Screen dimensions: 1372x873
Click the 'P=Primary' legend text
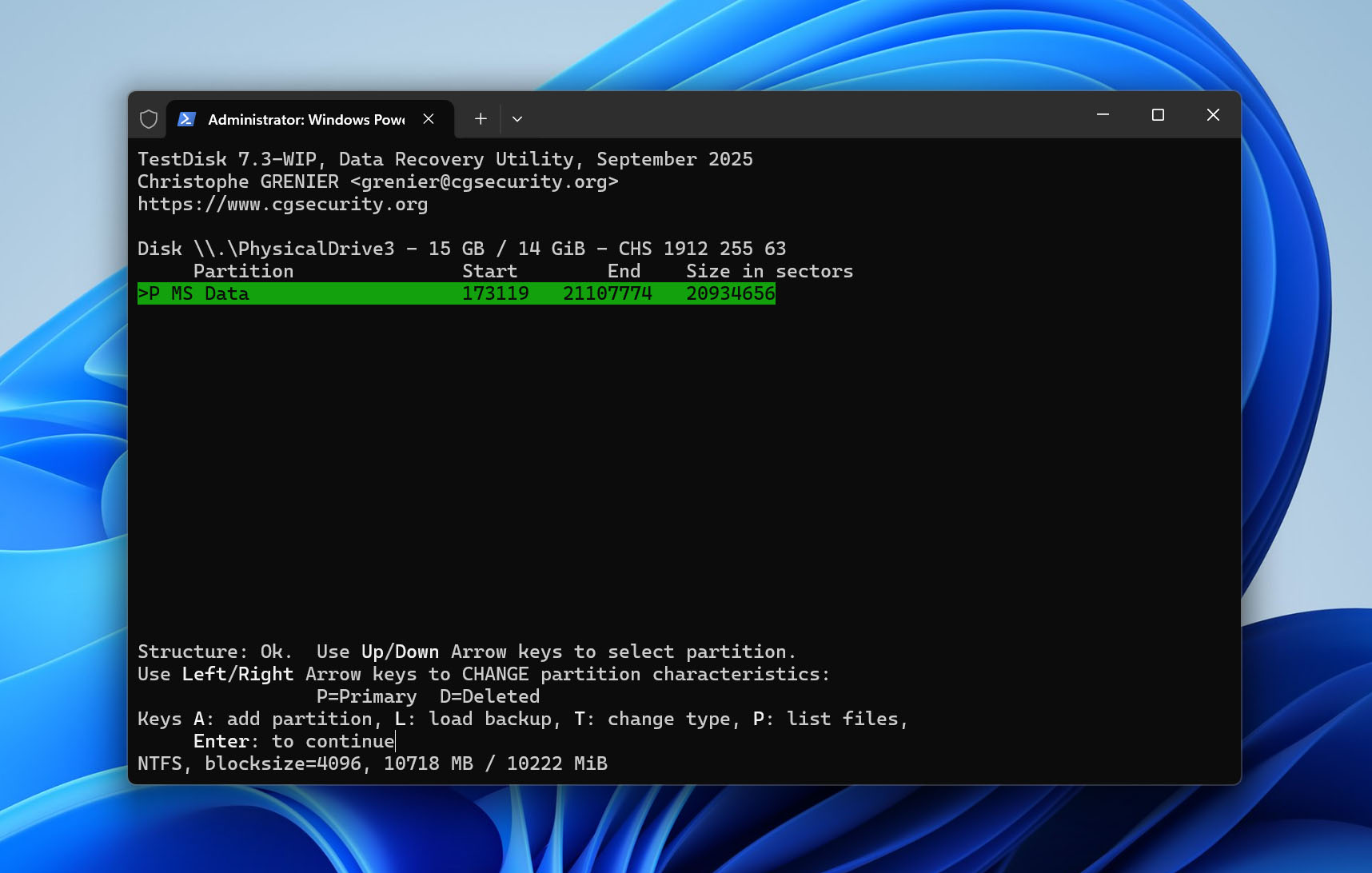click(367, 696)
